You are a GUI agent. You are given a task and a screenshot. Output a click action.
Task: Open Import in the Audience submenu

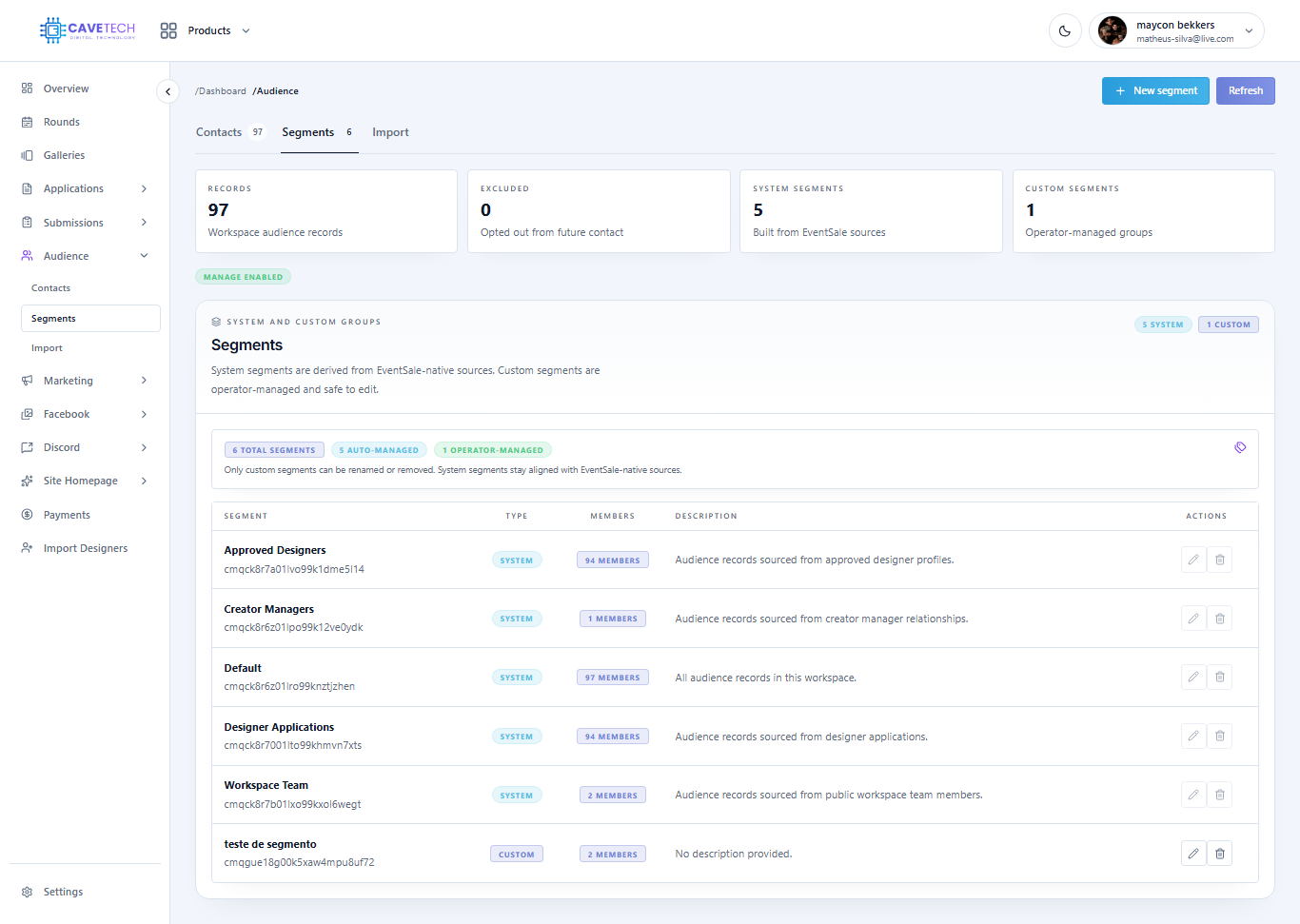47,348
